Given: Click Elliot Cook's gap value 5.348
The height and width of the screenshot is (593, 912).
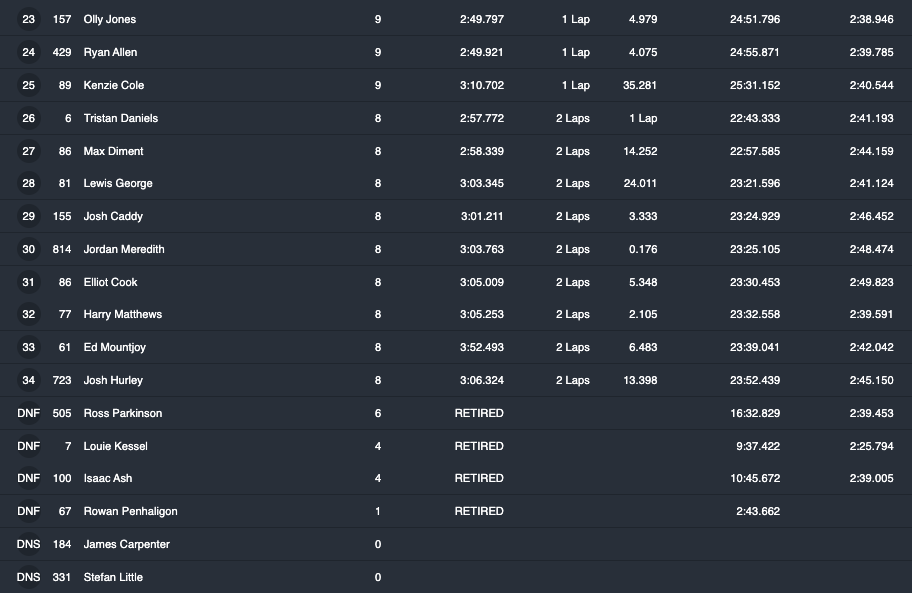Looking at the screenshot, I should tap(643, 282).
